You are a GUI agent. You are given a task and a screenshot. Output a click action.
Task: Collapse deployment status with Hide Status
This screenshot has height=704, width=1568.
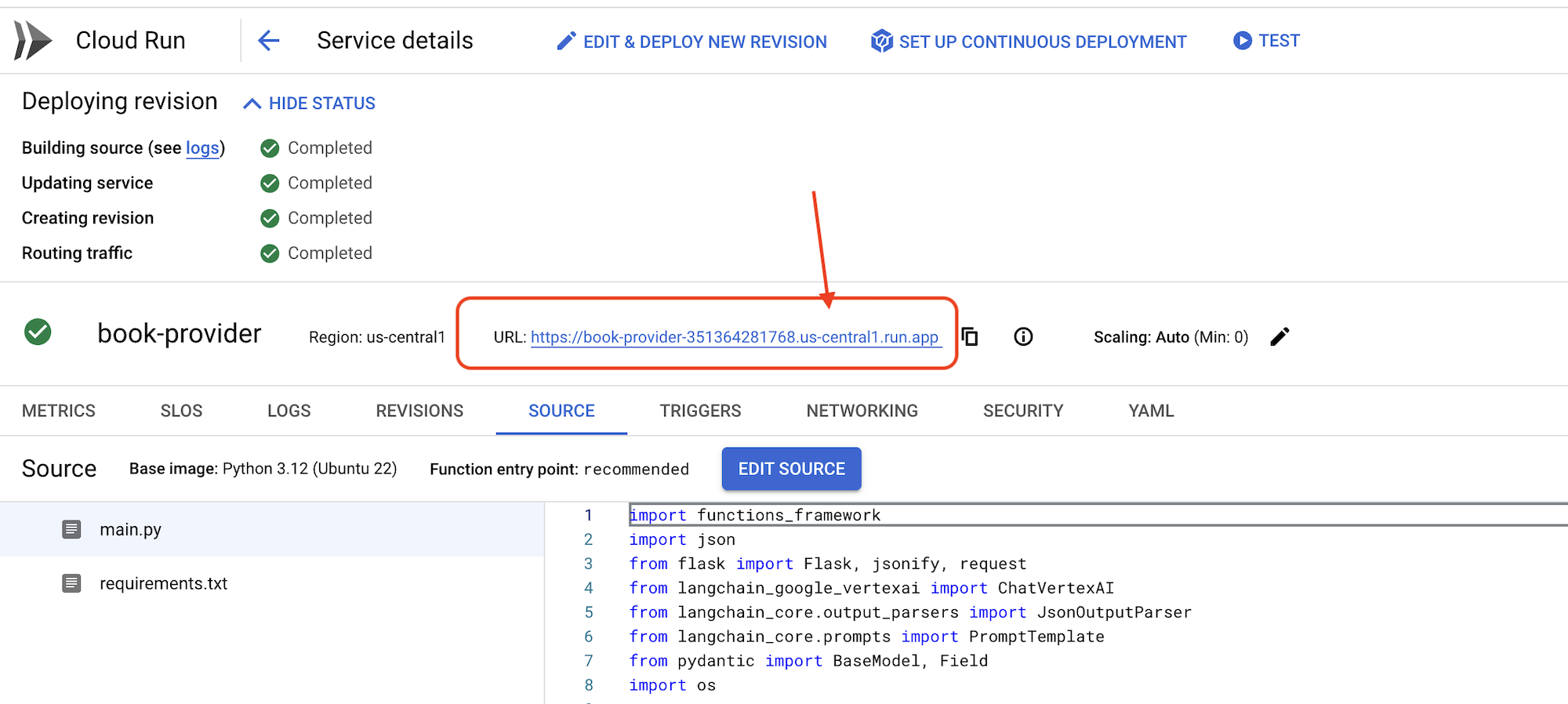(310, 103)
